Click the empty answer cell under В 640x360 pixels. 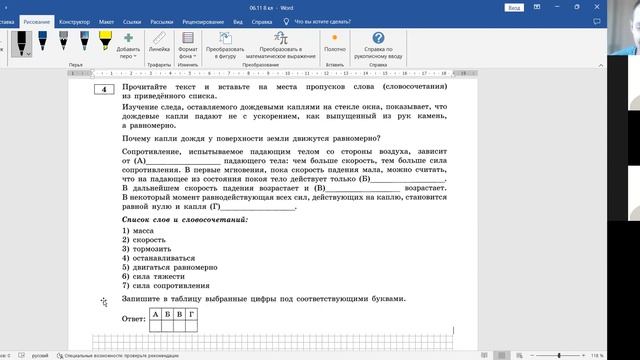[179, 326]
